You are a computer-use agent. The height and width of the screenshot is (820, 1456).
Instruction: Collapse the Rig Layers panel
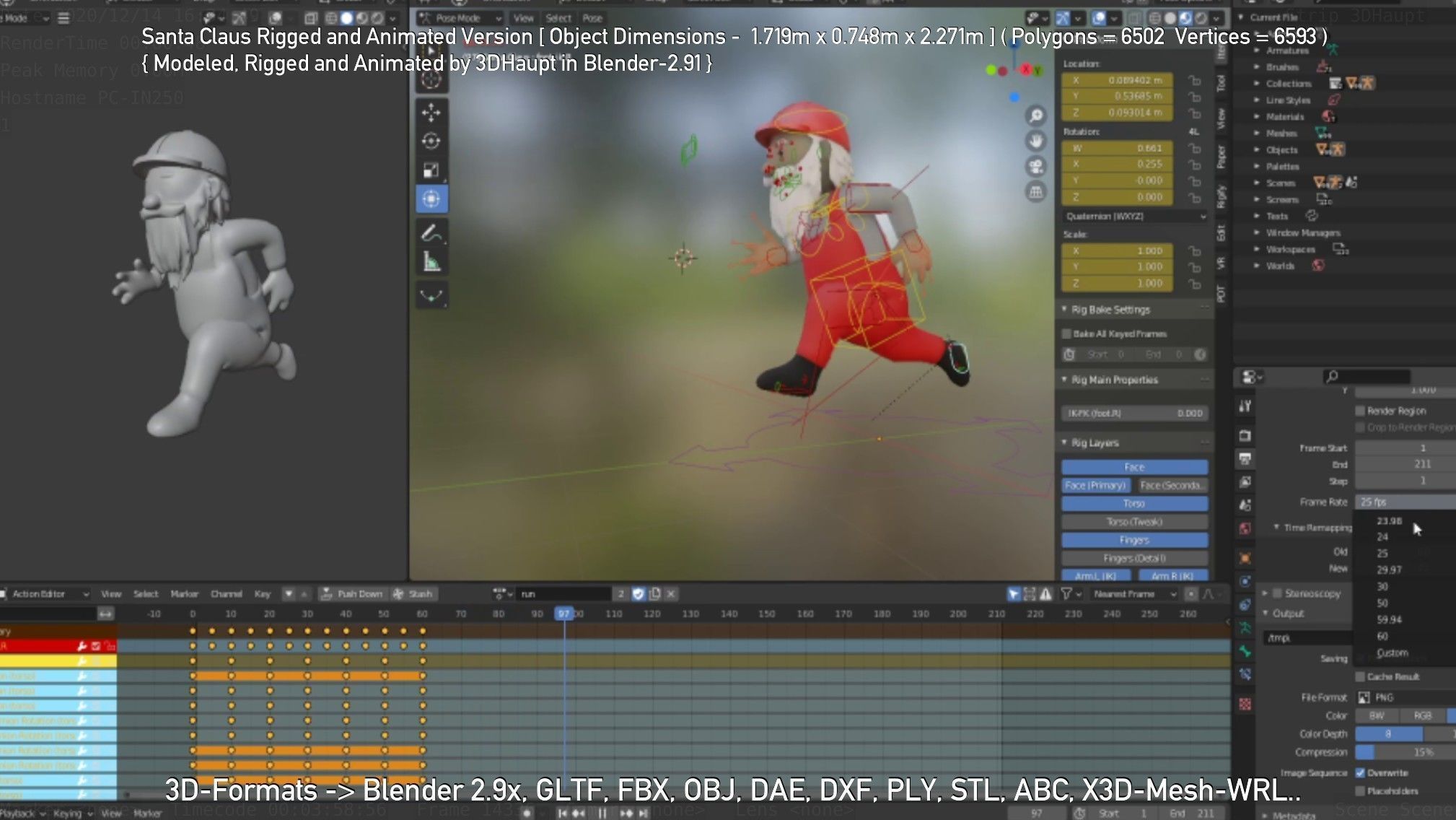coord(1064,442)
